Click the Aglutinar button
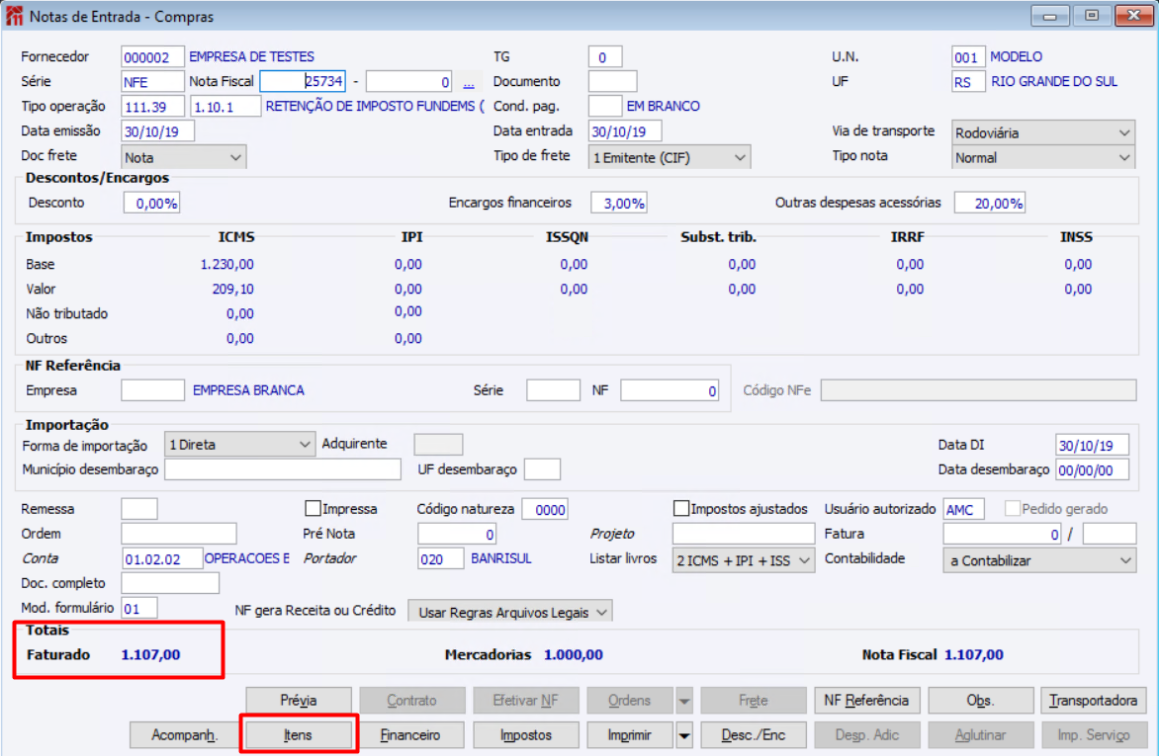The image size is (1159, 756). (980, 735)
